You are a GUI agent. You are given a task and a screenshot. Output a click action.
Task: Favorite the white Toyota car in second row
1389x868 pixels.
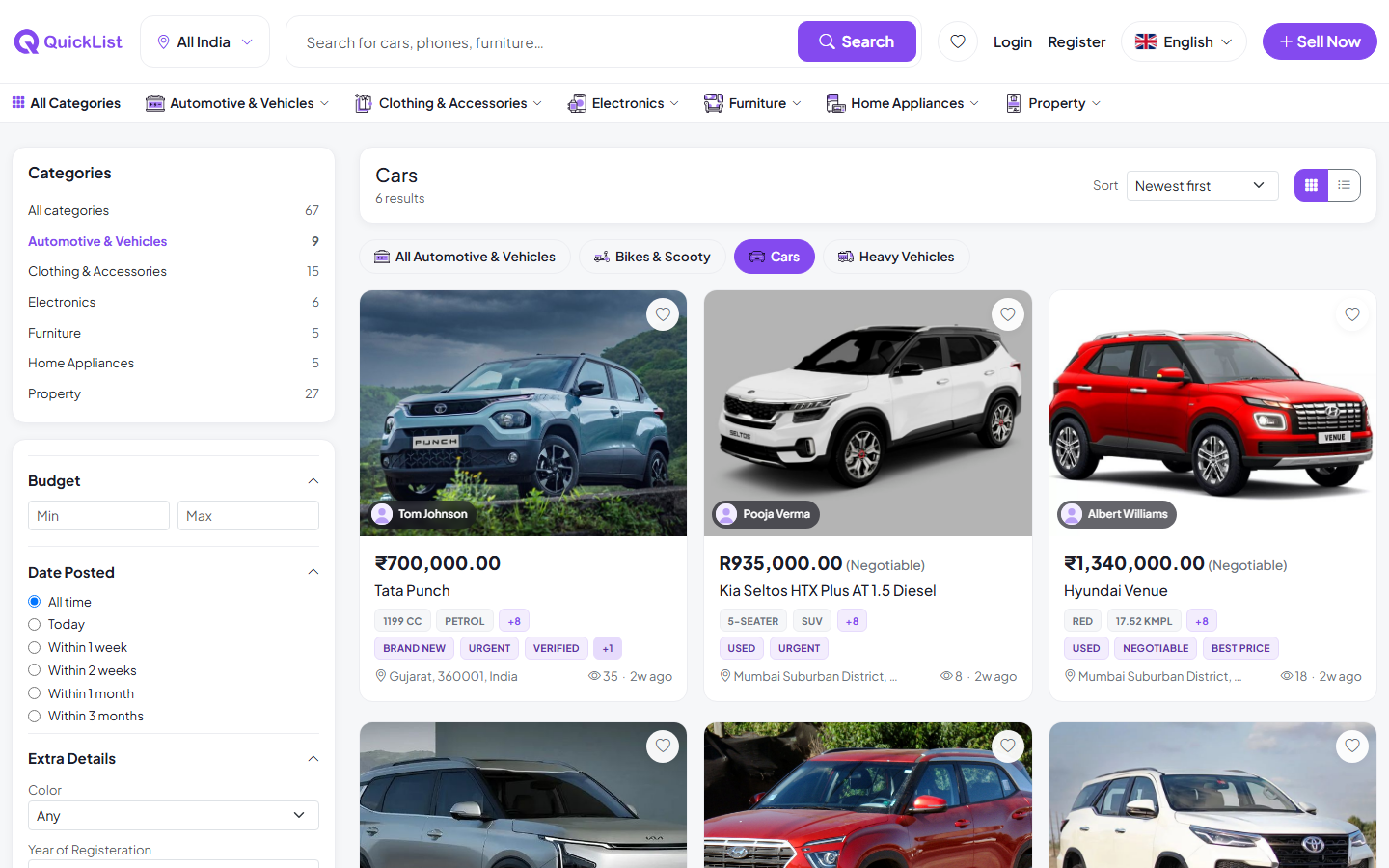coord(1352,746)
